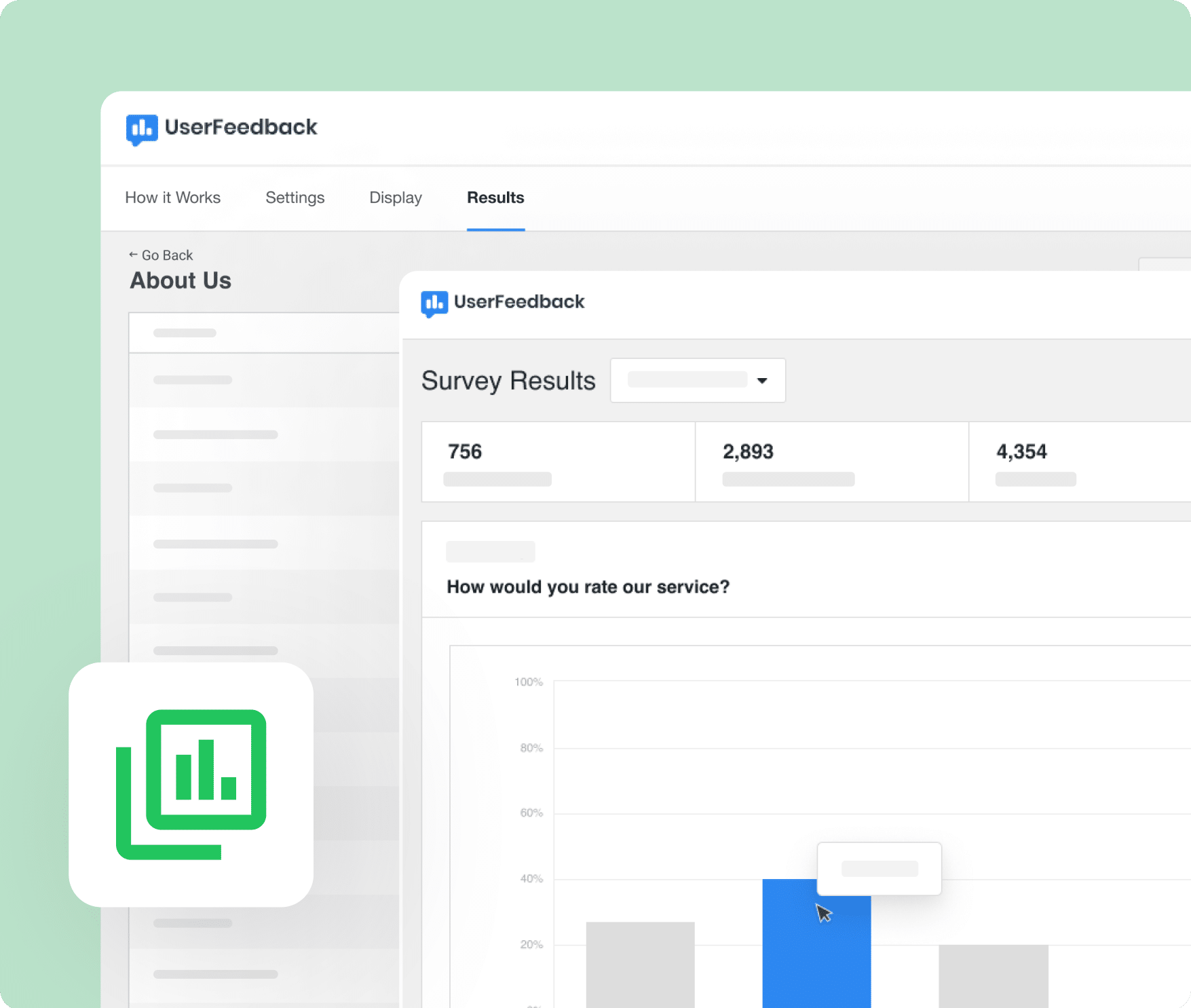The width and height of the screenshot is (1191, 1008).
Task: Click the 4,354 stat card
Action: pos(1080,462)
